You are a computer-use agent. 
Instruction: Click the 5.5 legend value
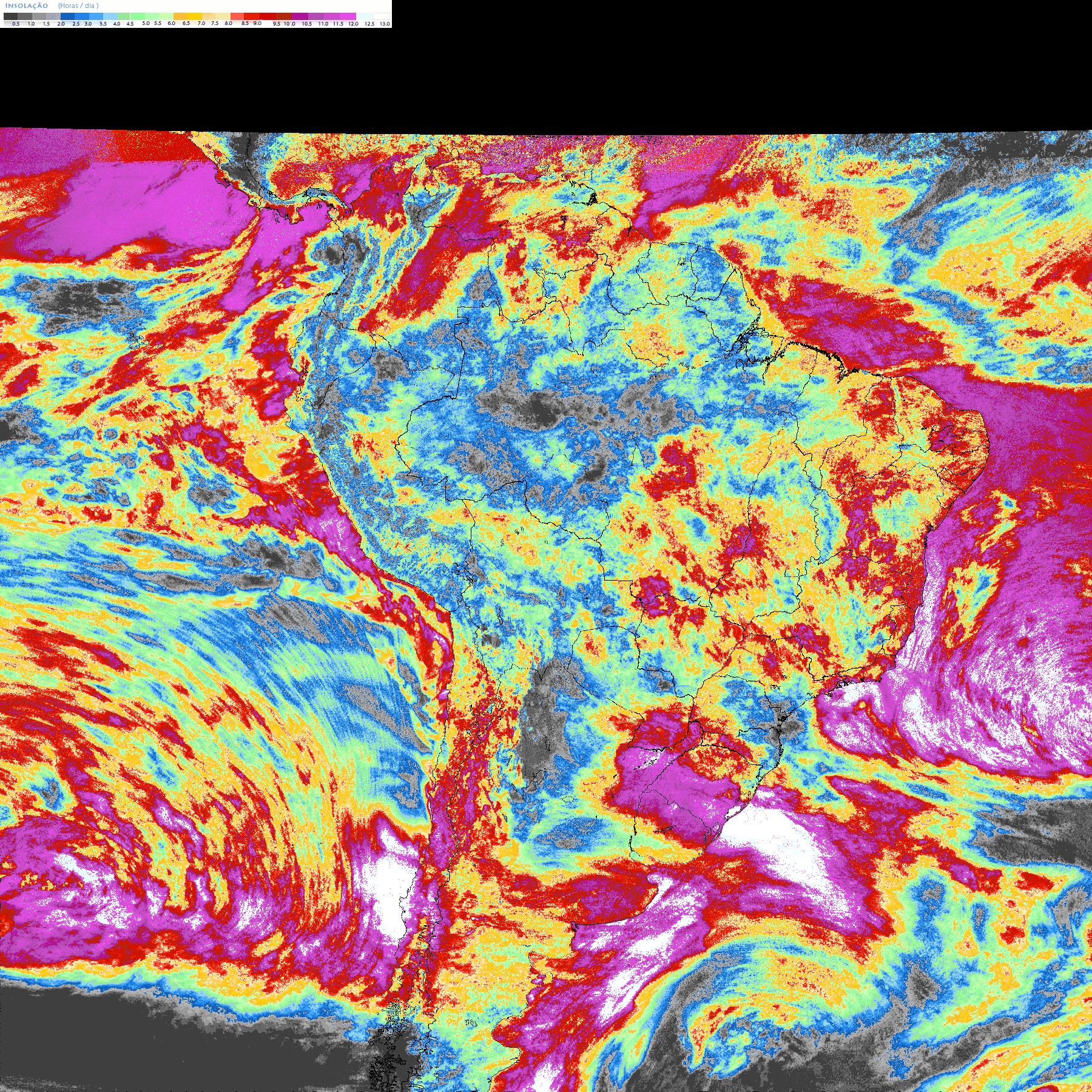[158, 23]
